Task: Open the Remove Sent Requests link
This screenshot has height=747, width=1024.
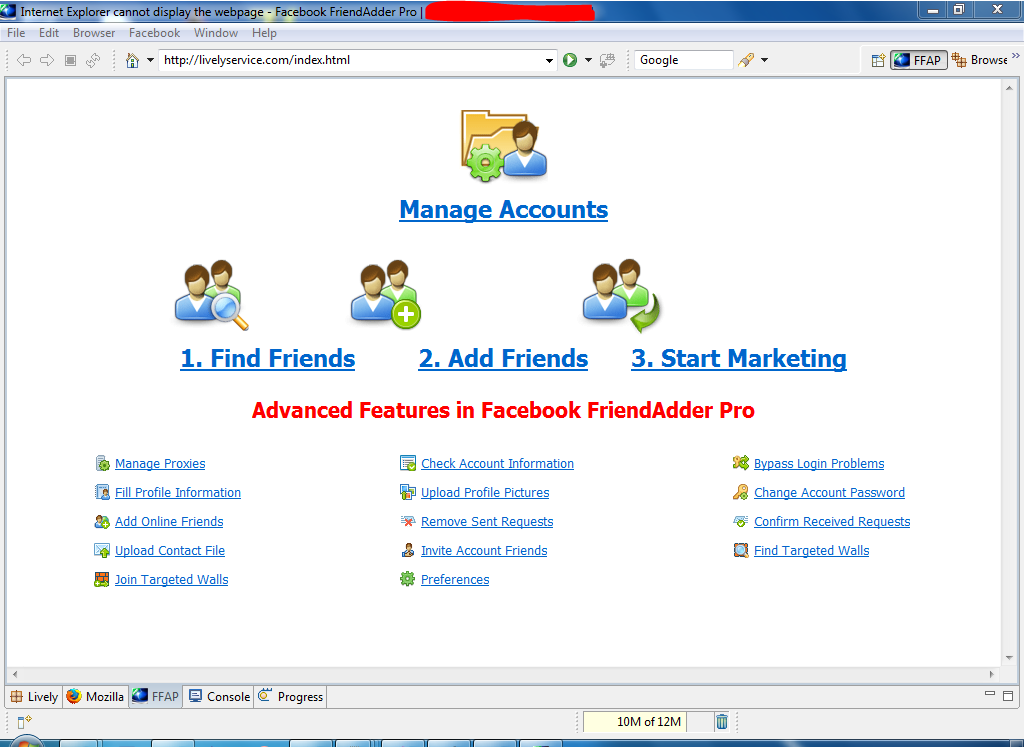Action: click(487, 522)
